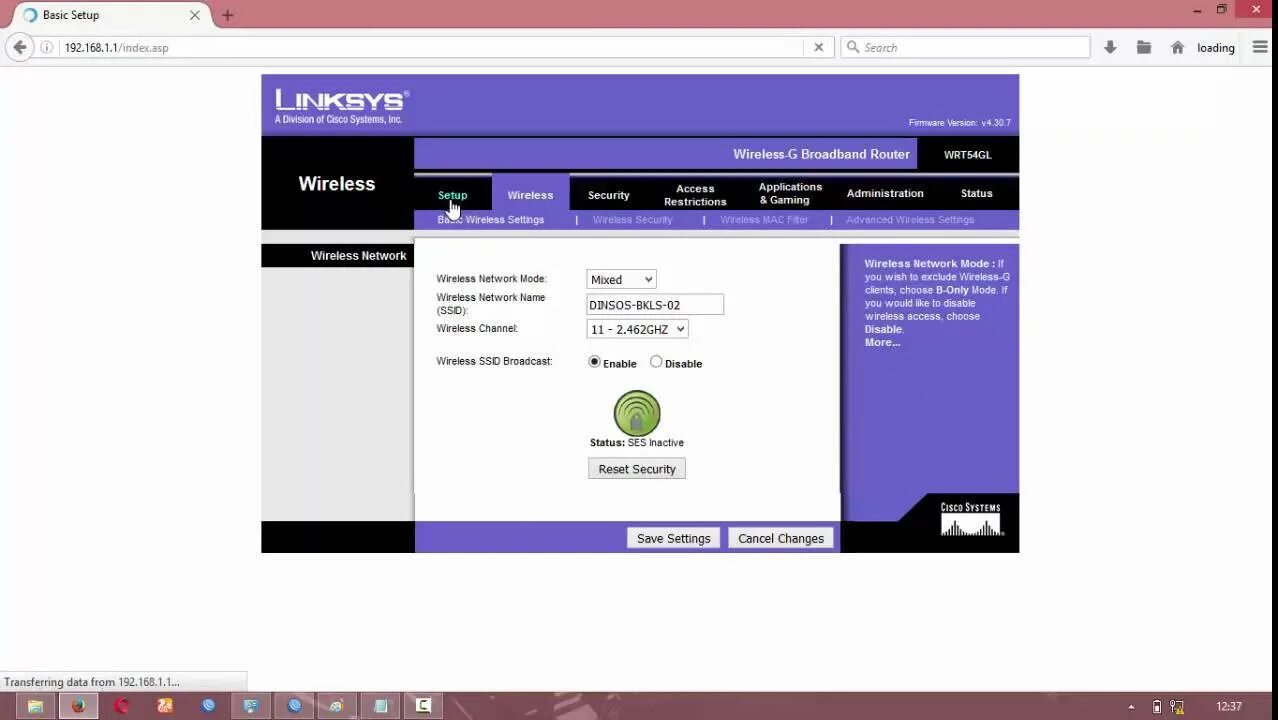Click the URL address bar
Viewport: 1278px width, 720px height.
tap(430, 47)
